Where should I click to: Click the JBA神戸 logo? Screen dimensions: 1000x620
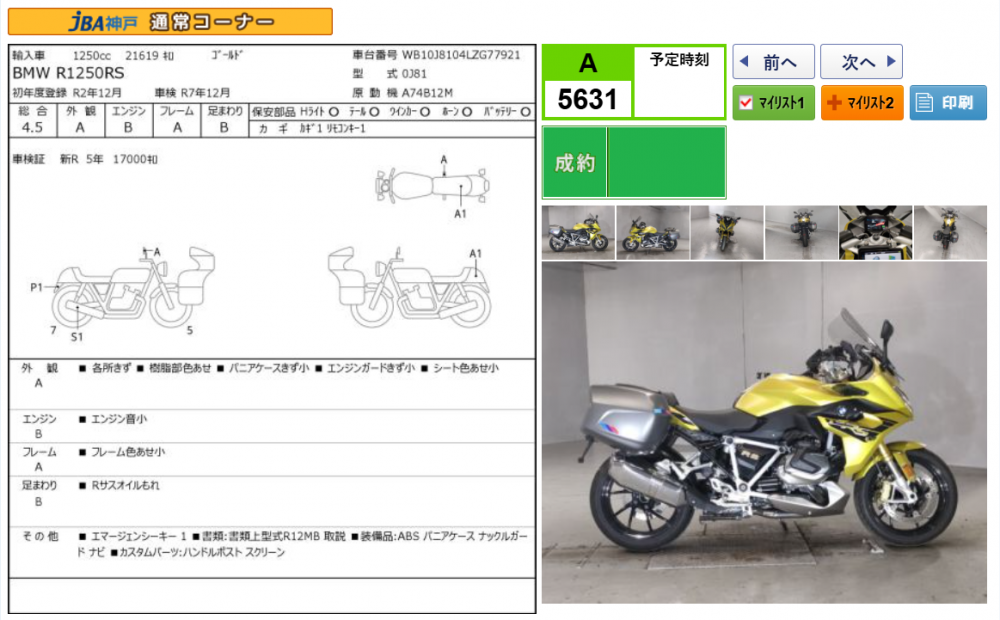[97, 22]
